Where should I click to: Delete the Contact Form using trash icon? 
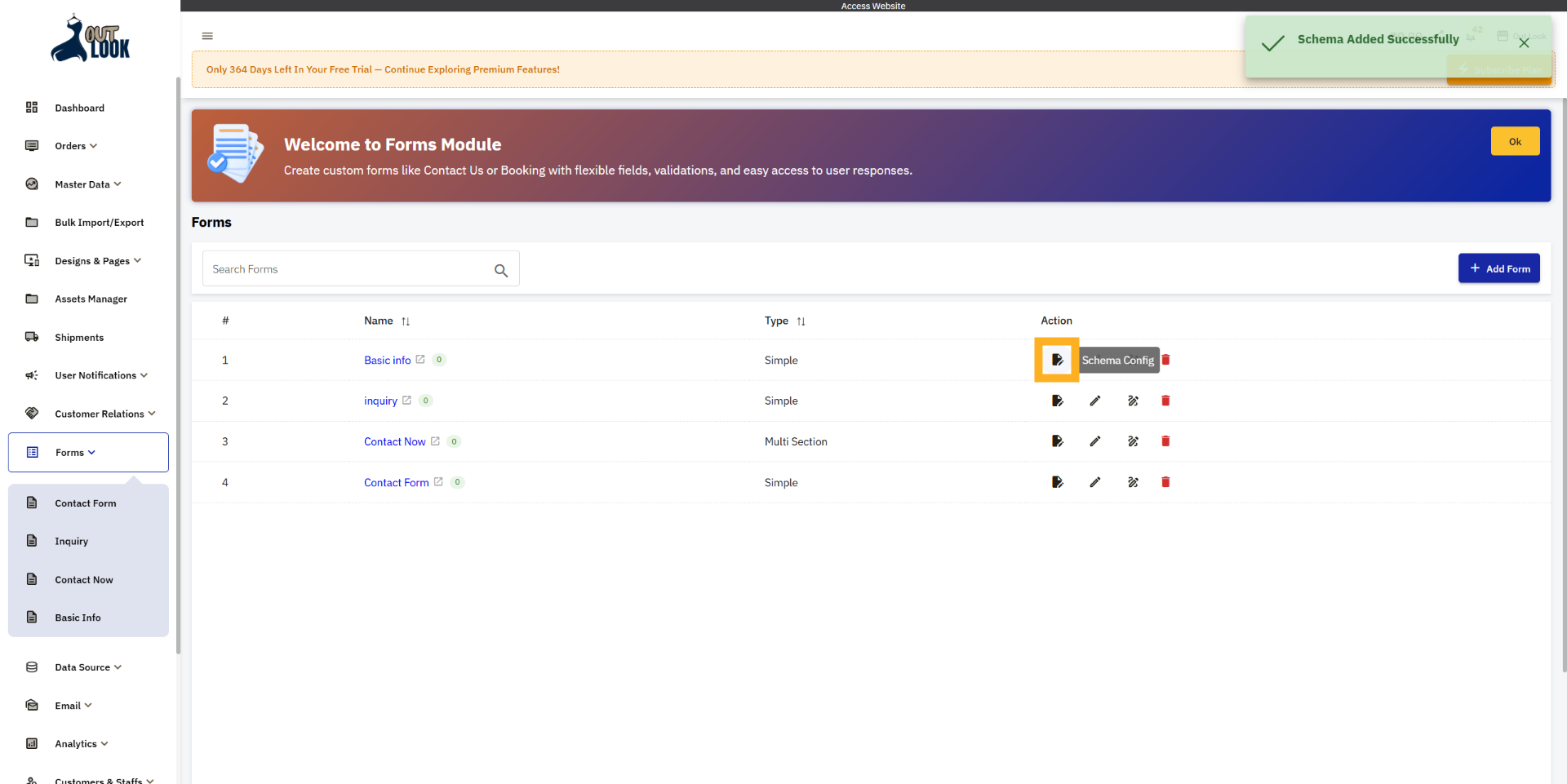tap(1165, 482)
